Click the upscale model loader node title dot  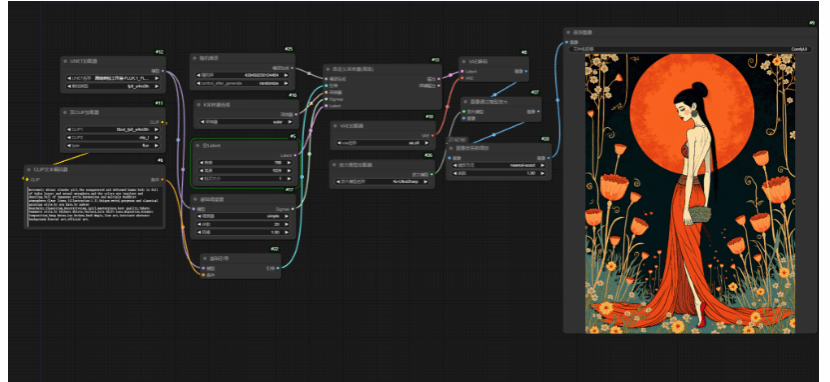[x=335, y=165]
